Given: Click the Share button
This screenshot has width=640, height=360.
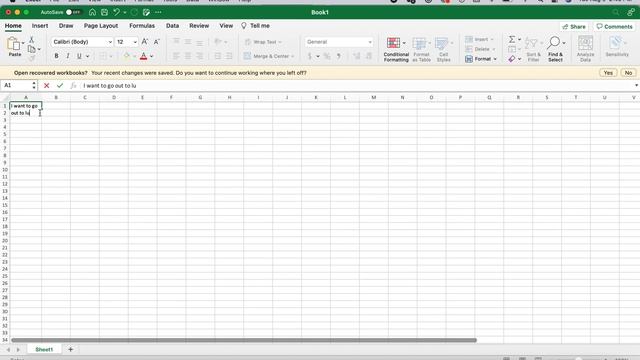Looking at the screenshot, I should [x=574, y=27].
